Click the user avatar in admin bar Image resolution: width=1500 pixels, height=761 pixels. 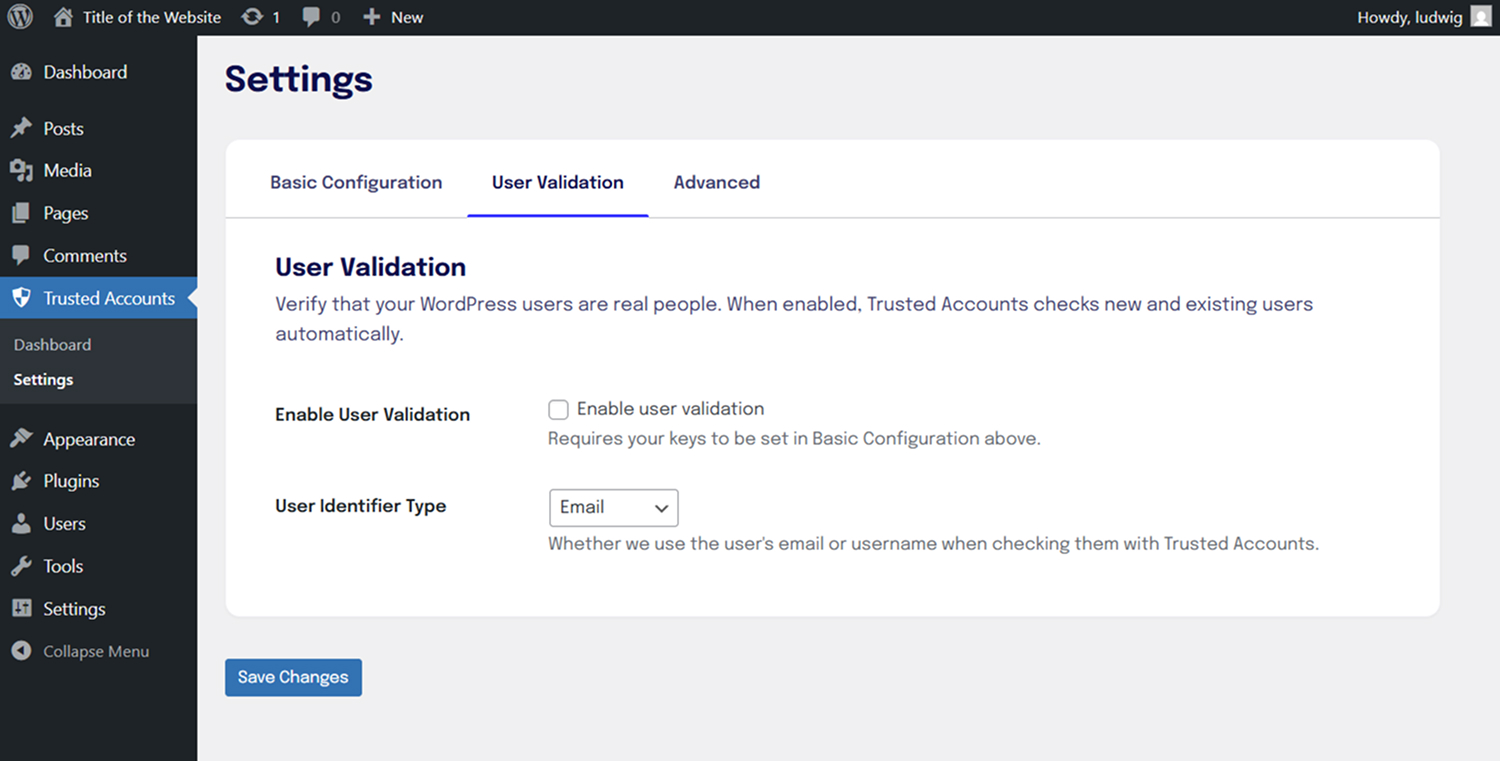pyautogui.click(x=1481, y=17)
